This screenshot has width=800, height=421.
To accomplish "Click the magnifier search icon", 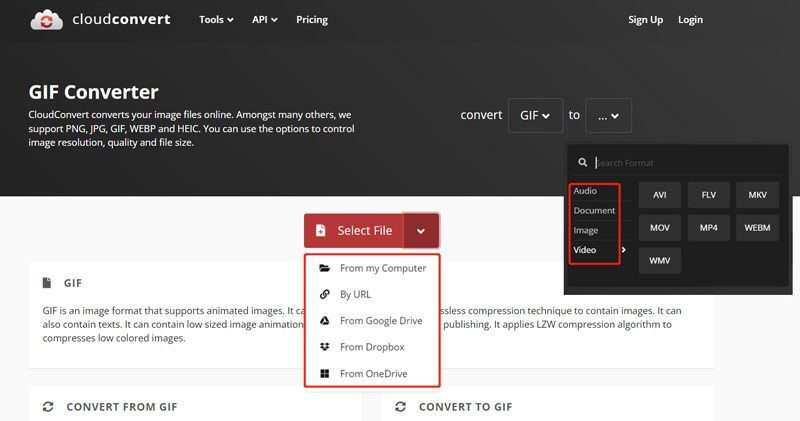I will tap(582, 162).
